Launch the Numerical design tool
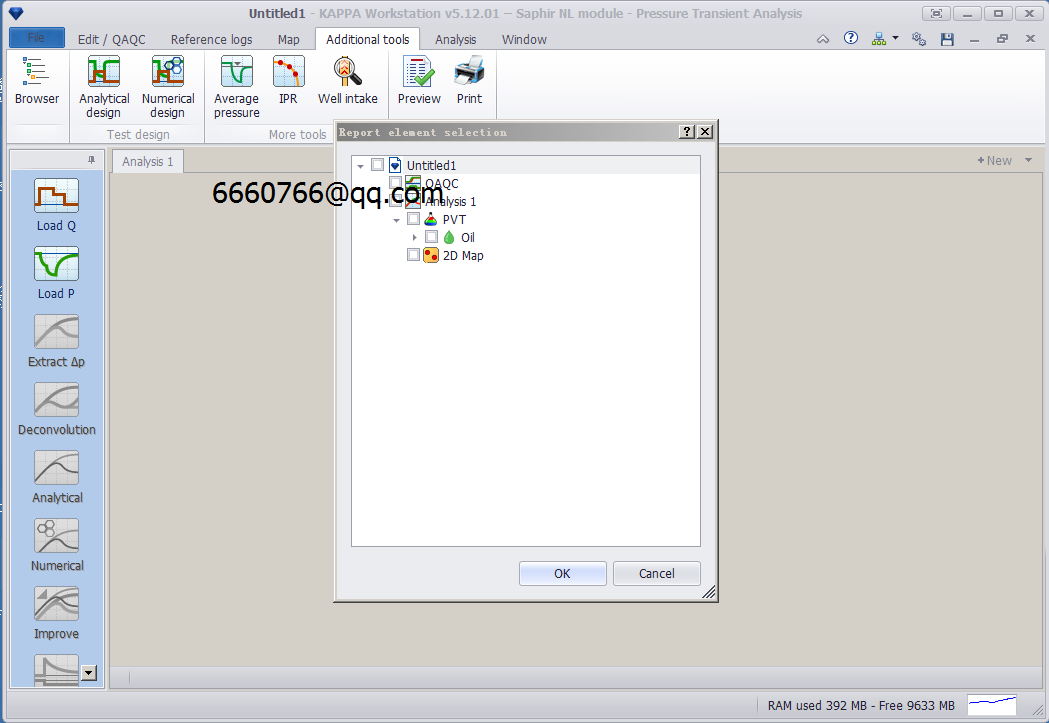Screen dimensions: 1049x723 pyautogui.click(x=168, y=87)
